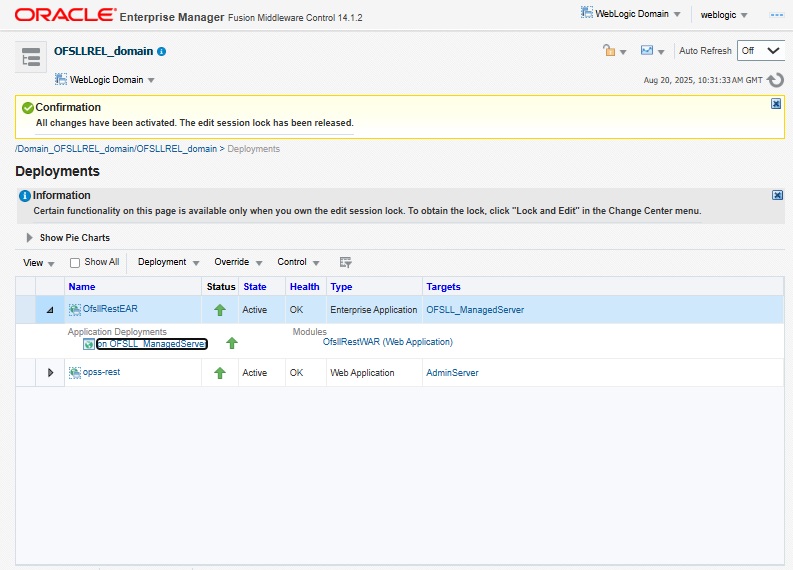Click the Aug 20, 2025 timestamp
This screenshot has width=793, height=570.
tap(702, 80)
